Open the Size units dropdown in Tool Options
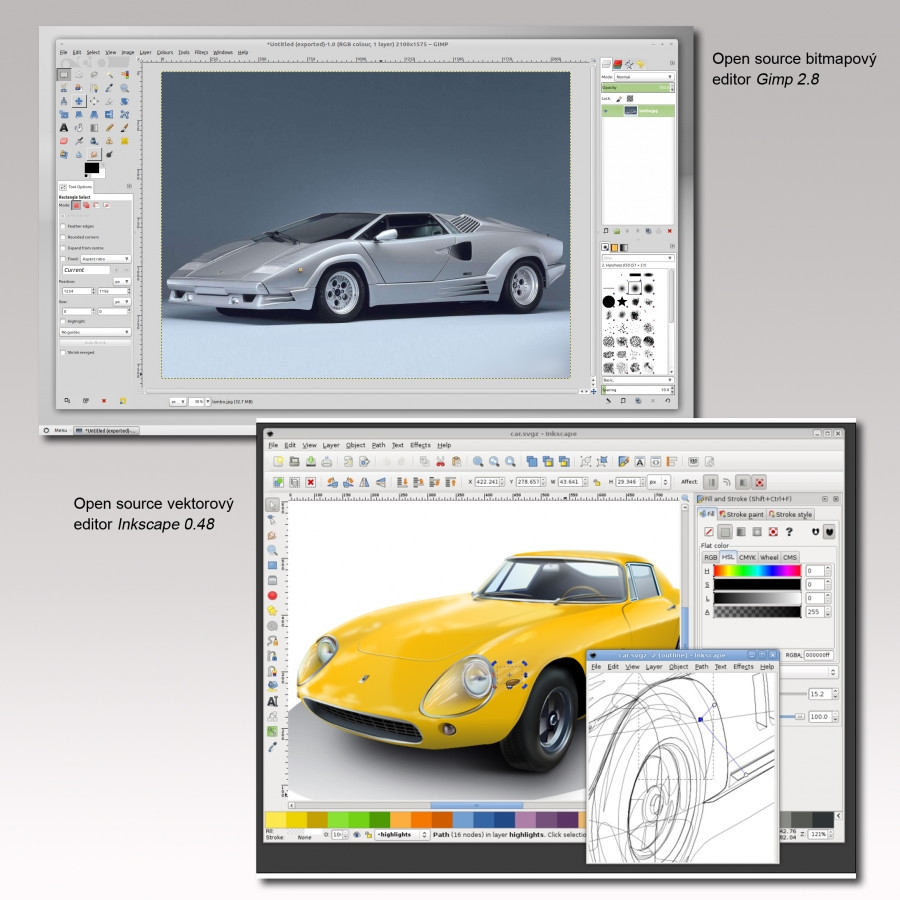Image resolution: width=900 pixels, height=900 pixels. point(122,301)
